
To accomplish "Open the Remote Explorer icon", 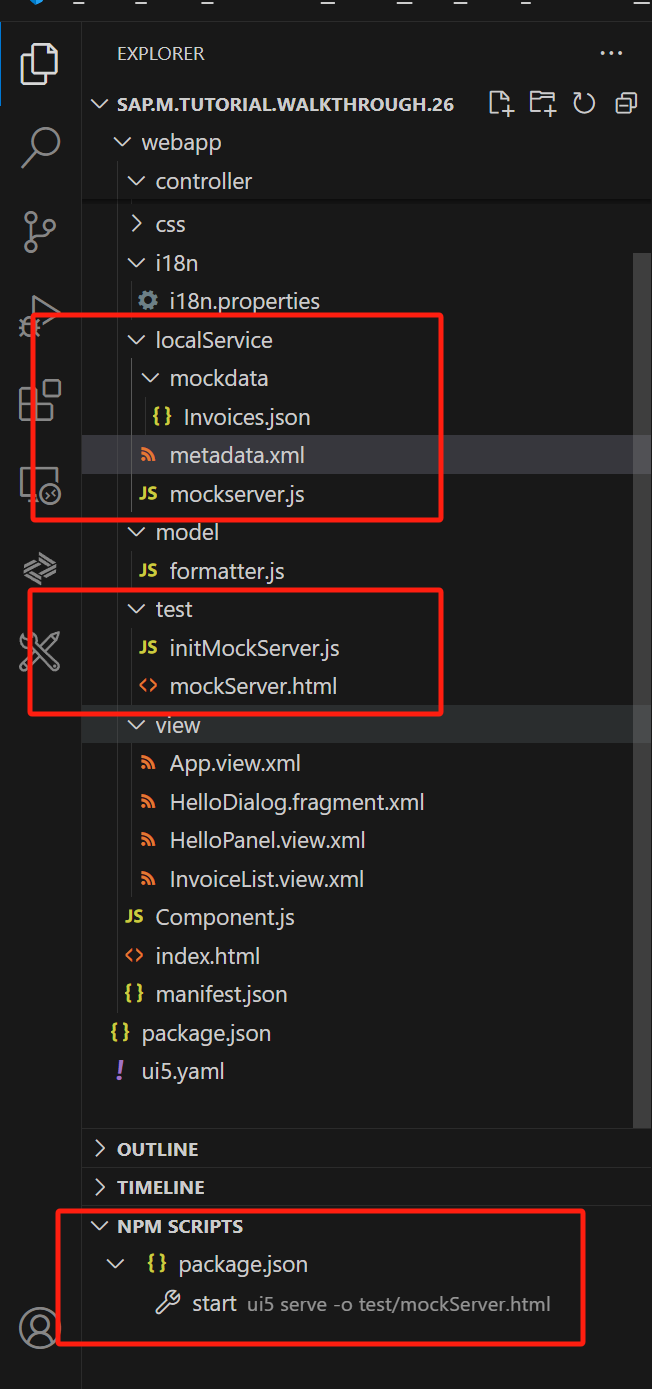I will coord(40,485).
